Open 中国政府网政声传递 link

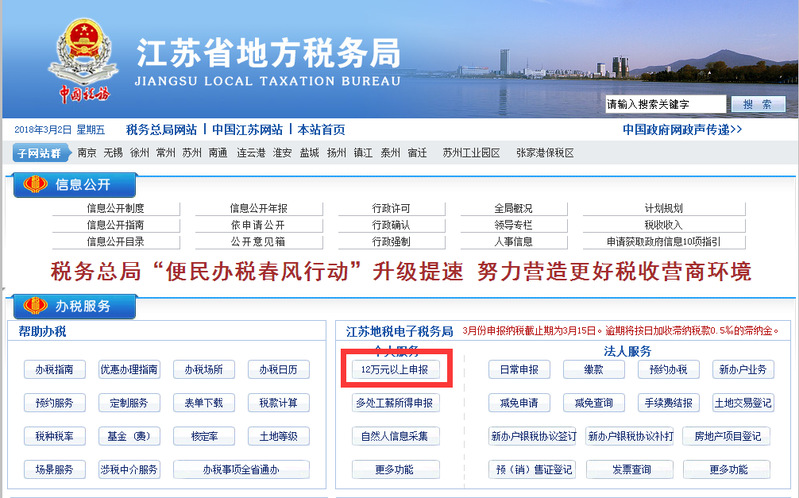[x=682, y=130]
